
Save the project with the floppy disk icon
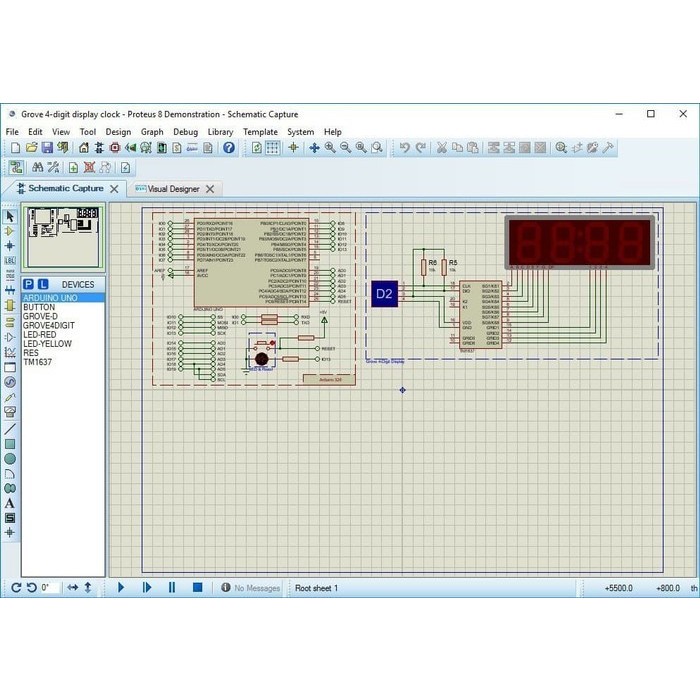[47, 148]
